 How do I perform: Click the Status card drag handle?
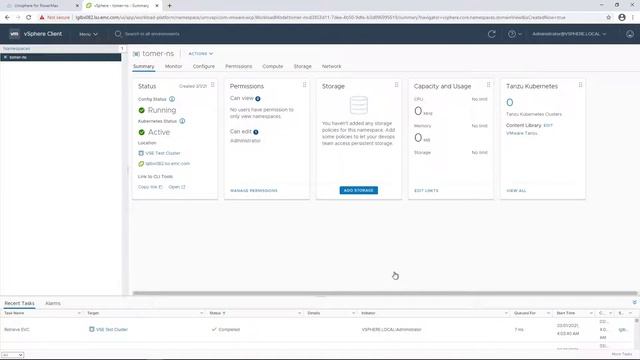(x=213, y=85)
